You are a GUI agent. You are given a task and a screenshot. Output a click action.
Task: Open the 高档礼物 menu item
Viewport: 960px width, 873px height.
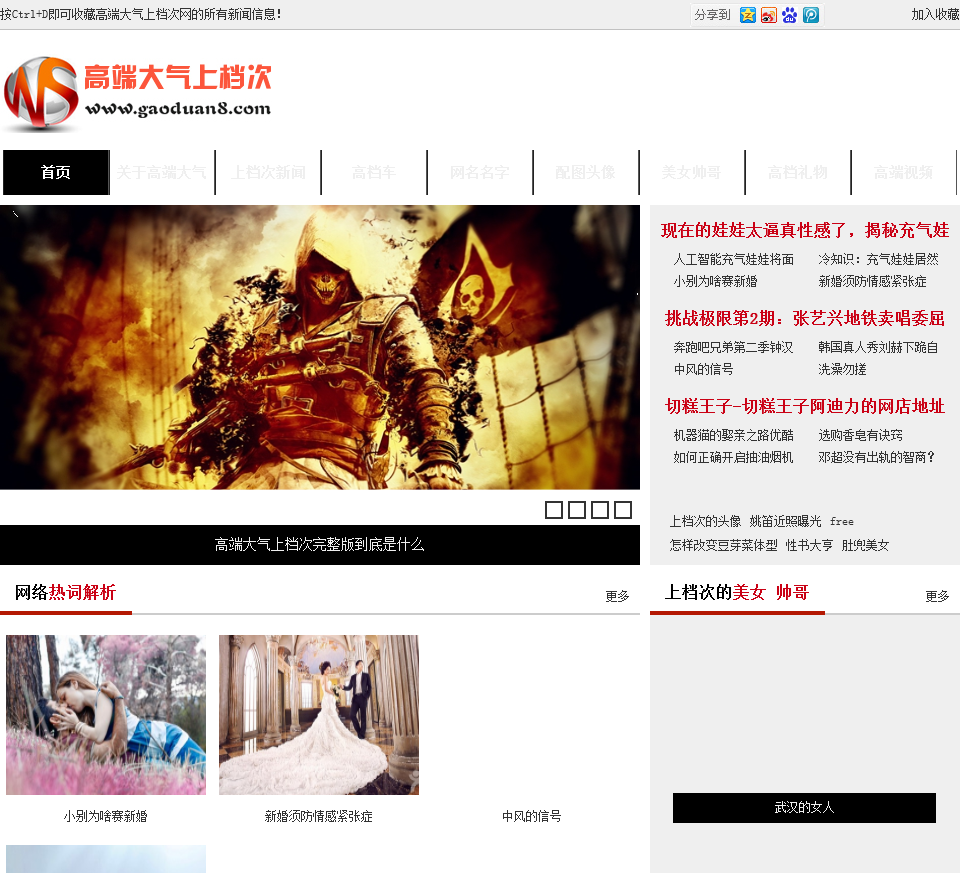click(798, 172)
